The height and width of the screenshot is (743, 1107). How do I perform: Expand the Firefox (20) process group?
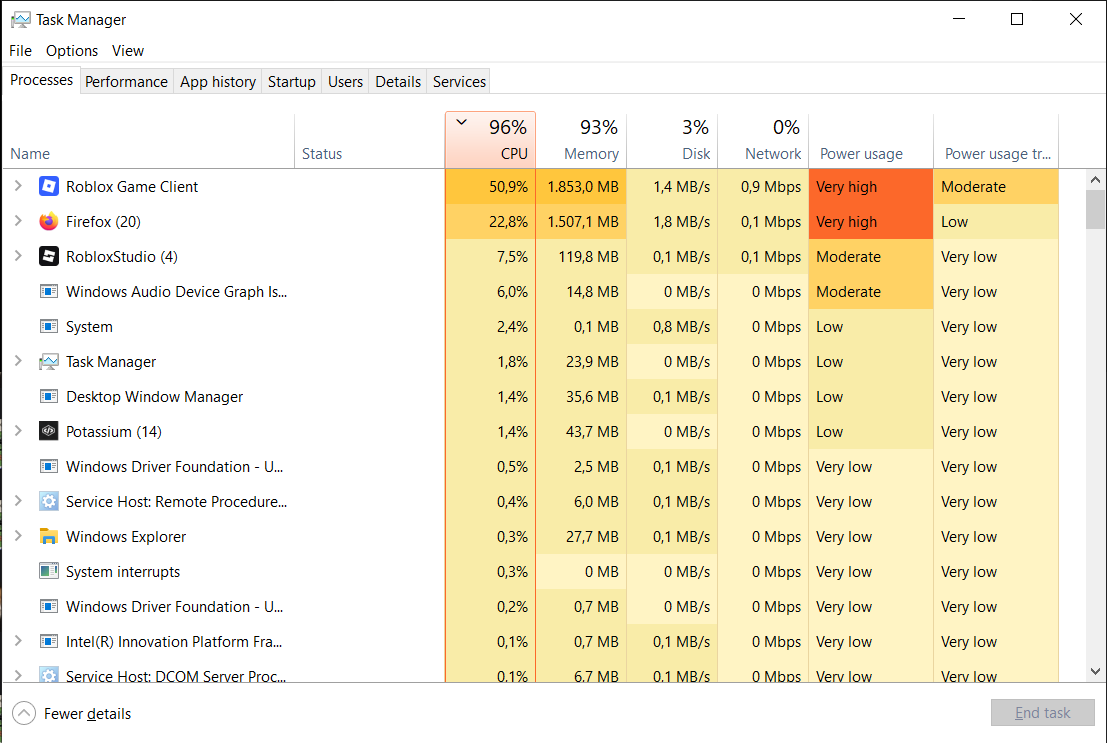[18, 221]
